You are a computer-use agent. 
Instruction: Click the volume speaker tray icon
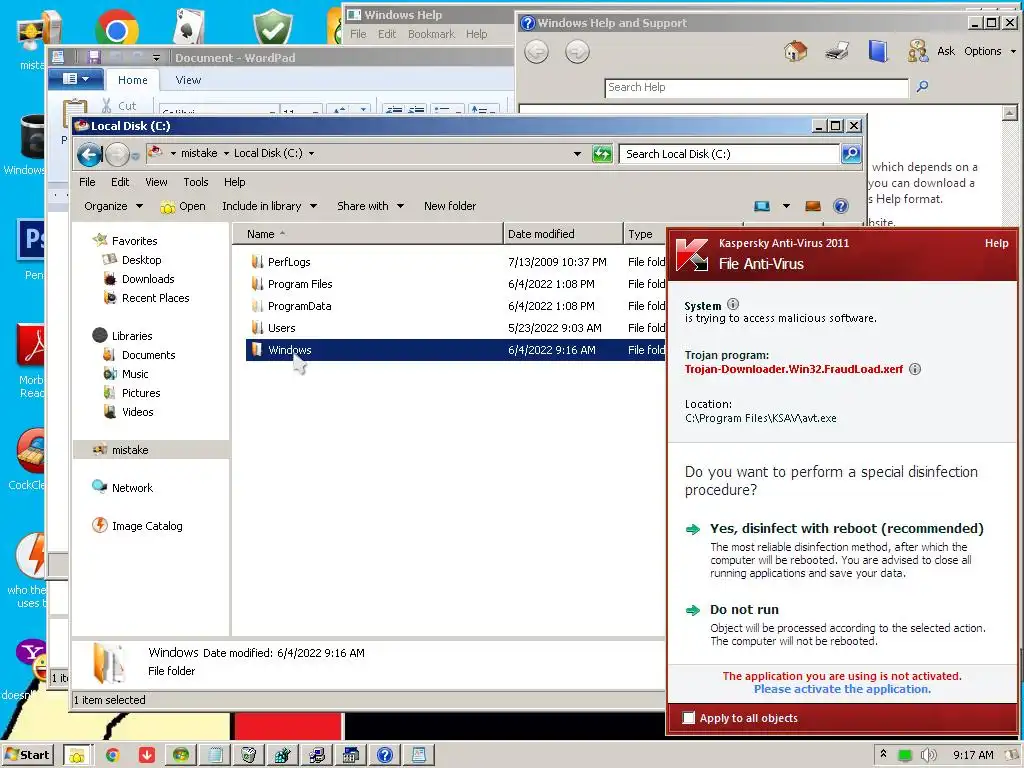pos(928,756)
